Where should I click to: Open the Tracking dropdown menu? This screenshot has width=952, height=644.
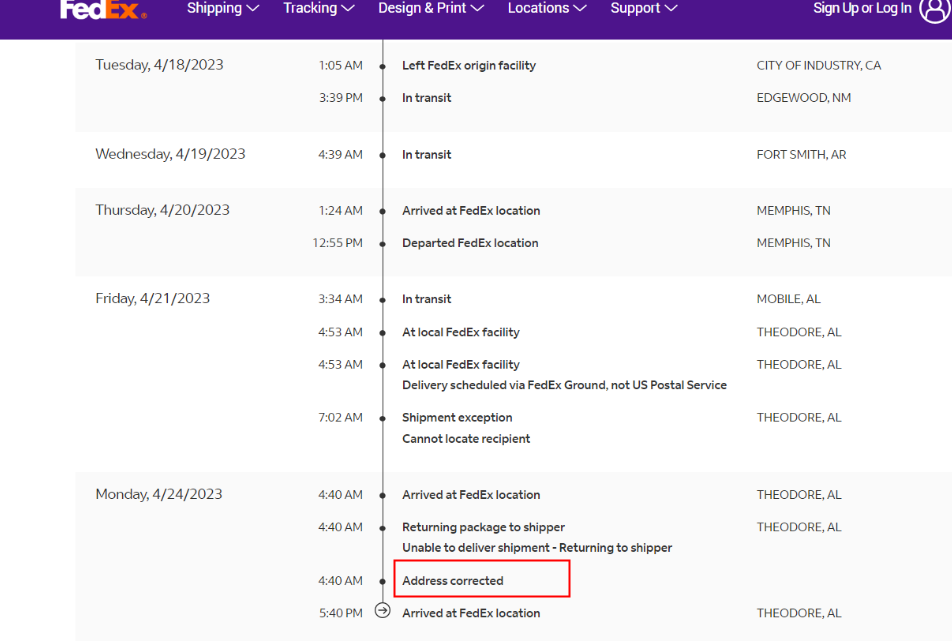tap(319, 9)
